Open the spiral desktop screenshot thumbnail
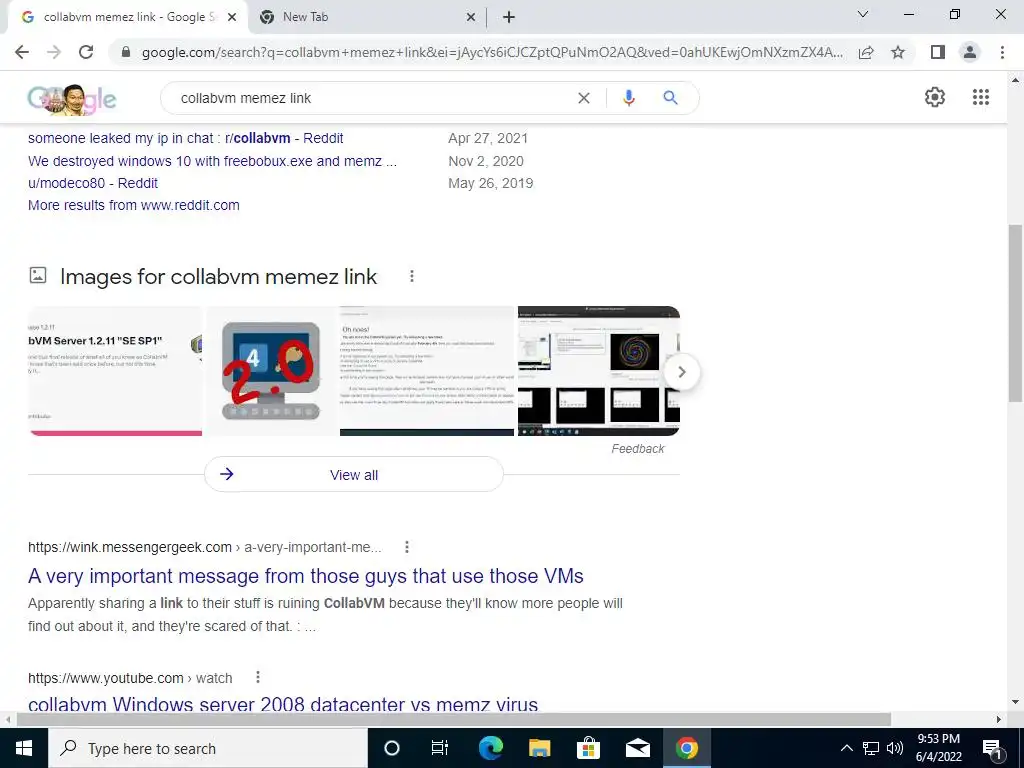 599,371
